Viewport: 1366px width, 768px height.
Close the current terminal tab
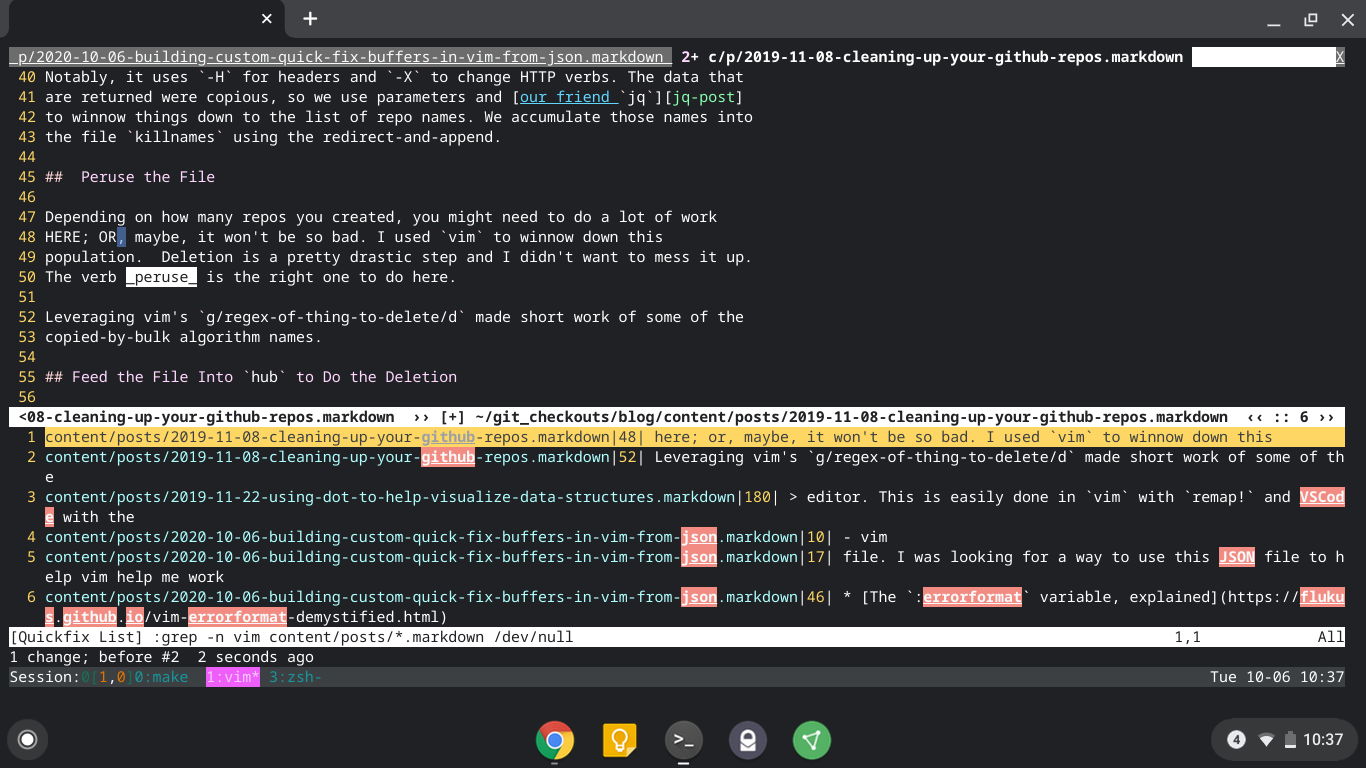267,19
